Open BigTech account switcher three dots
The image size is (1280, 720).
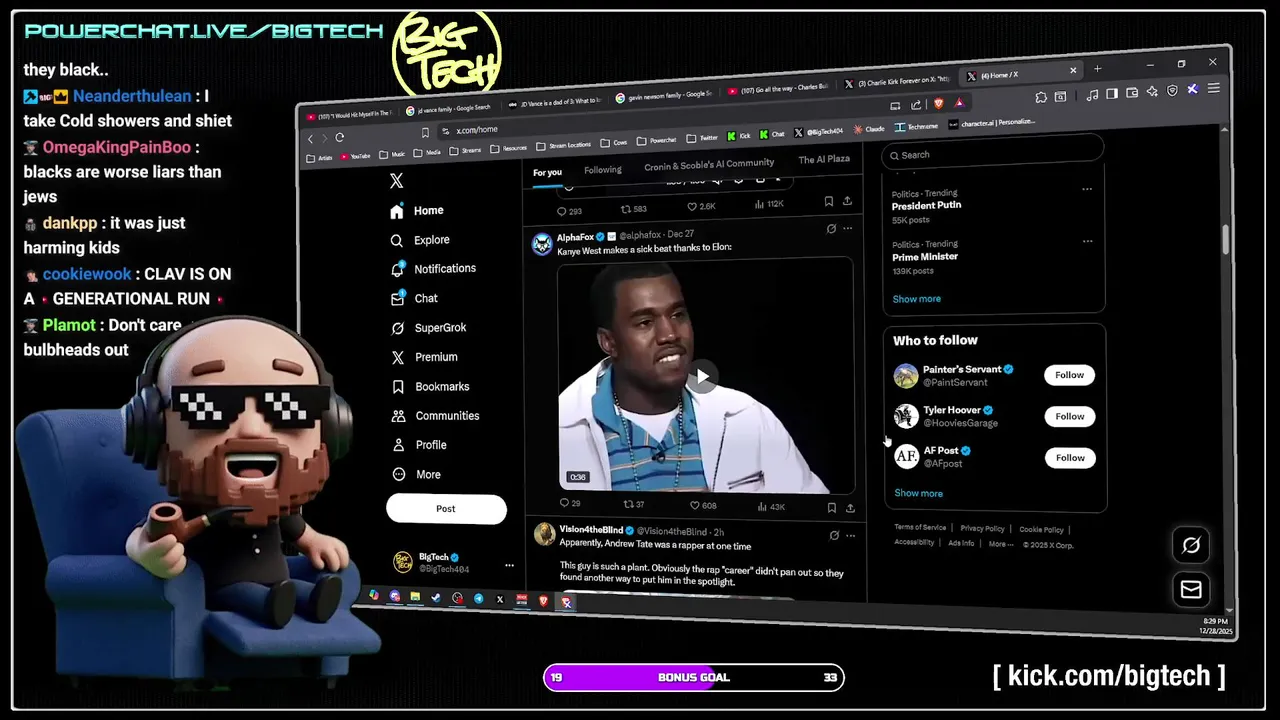point(509,565)
